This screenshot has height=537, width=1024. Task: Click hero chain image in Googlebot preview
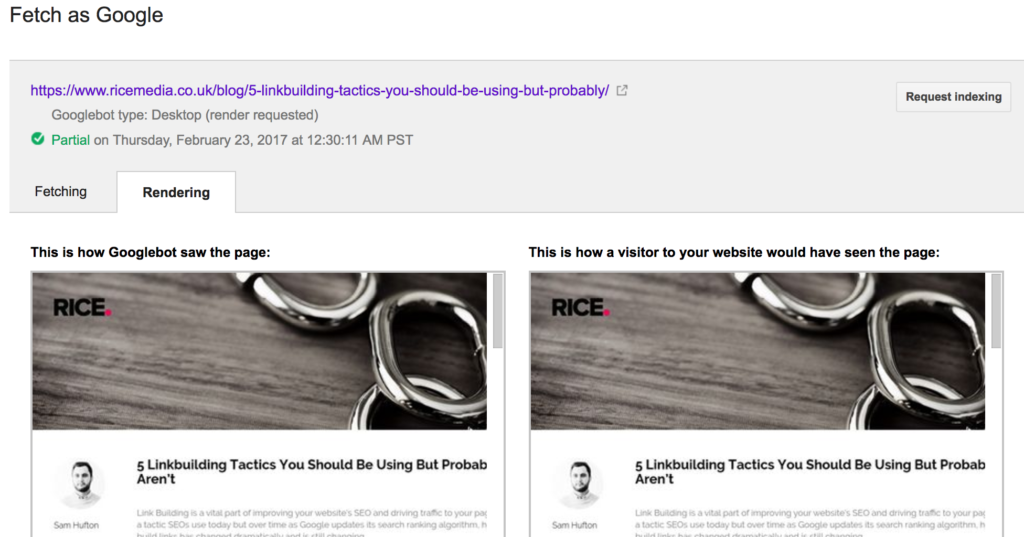(x=260, y=351)
